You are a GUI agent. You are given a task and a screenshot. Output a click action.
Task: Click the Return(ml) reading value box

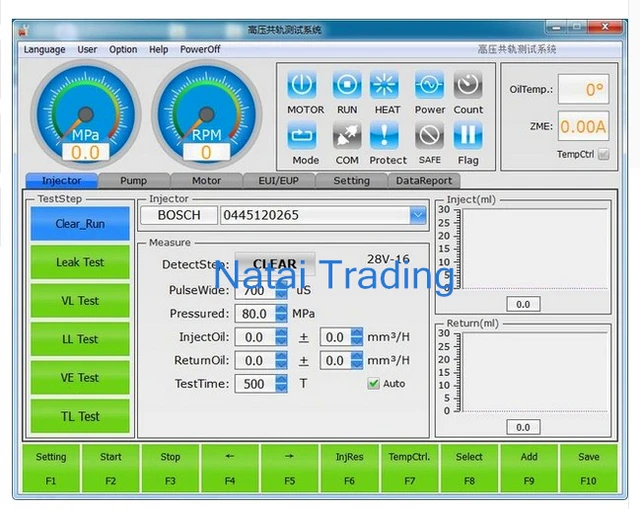coord(523,427)
